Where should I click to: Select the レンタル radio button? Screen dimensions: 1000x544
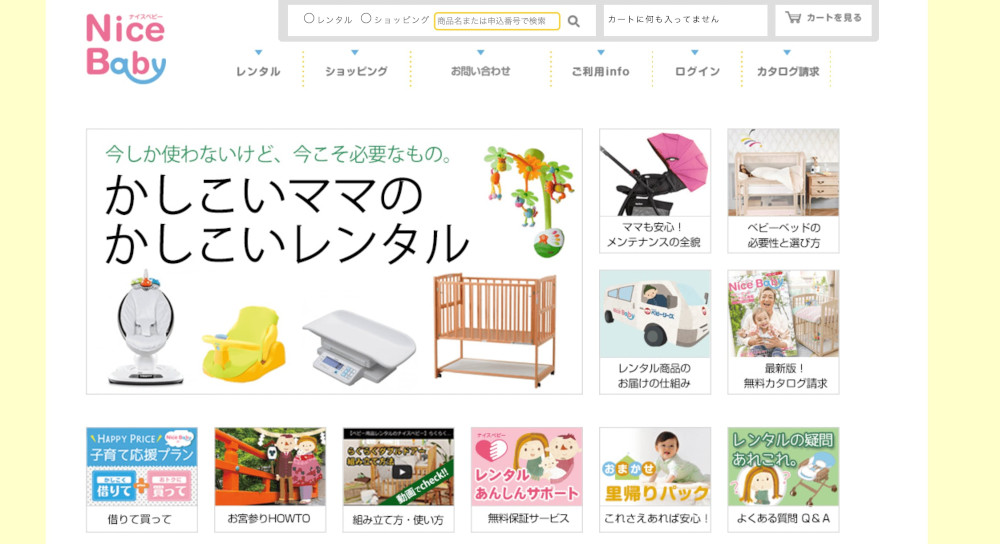pos(309,18)
